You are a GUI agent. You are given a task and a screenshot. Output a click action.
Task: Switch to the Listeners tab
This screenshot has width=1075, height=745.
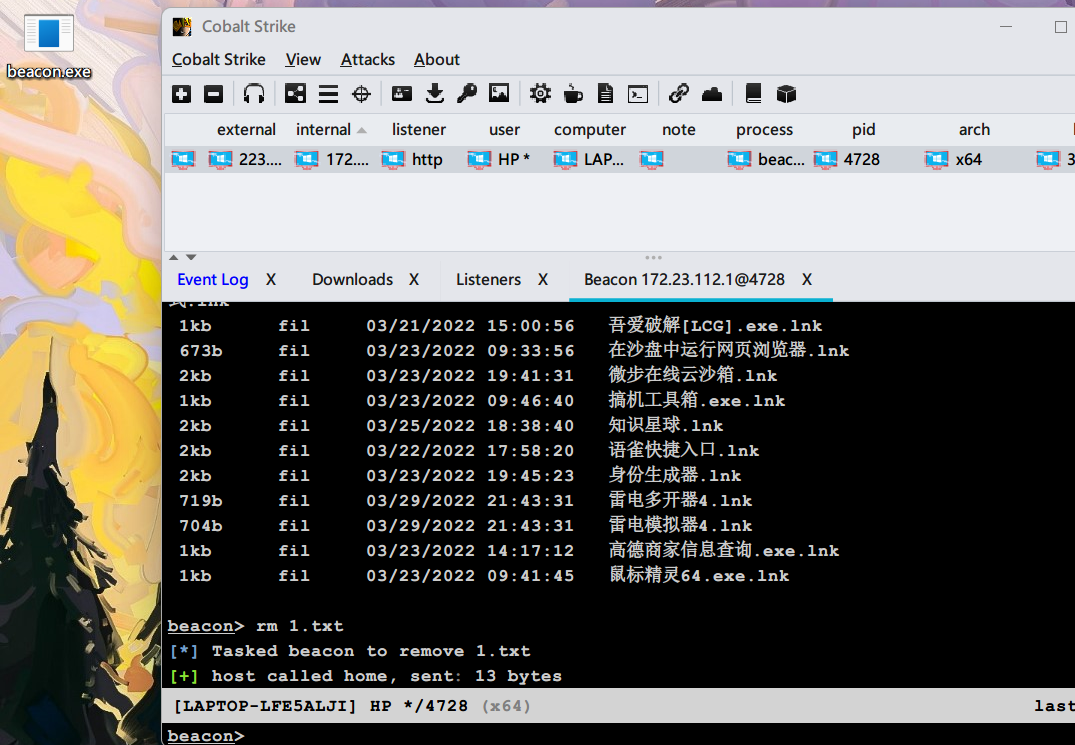(x=488, y=280)
